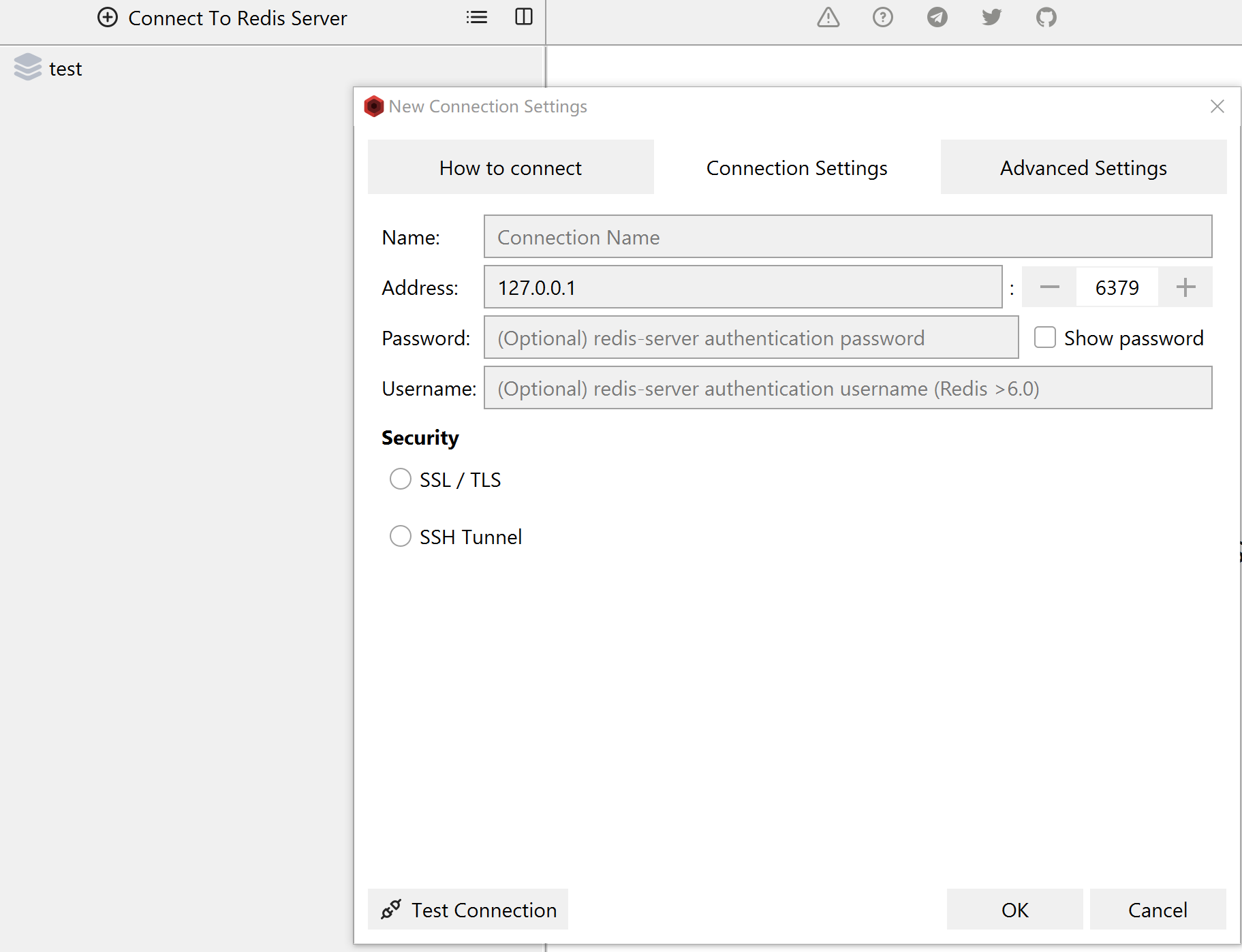
Task: Focus the authentication username field
Action: (848, 388)
